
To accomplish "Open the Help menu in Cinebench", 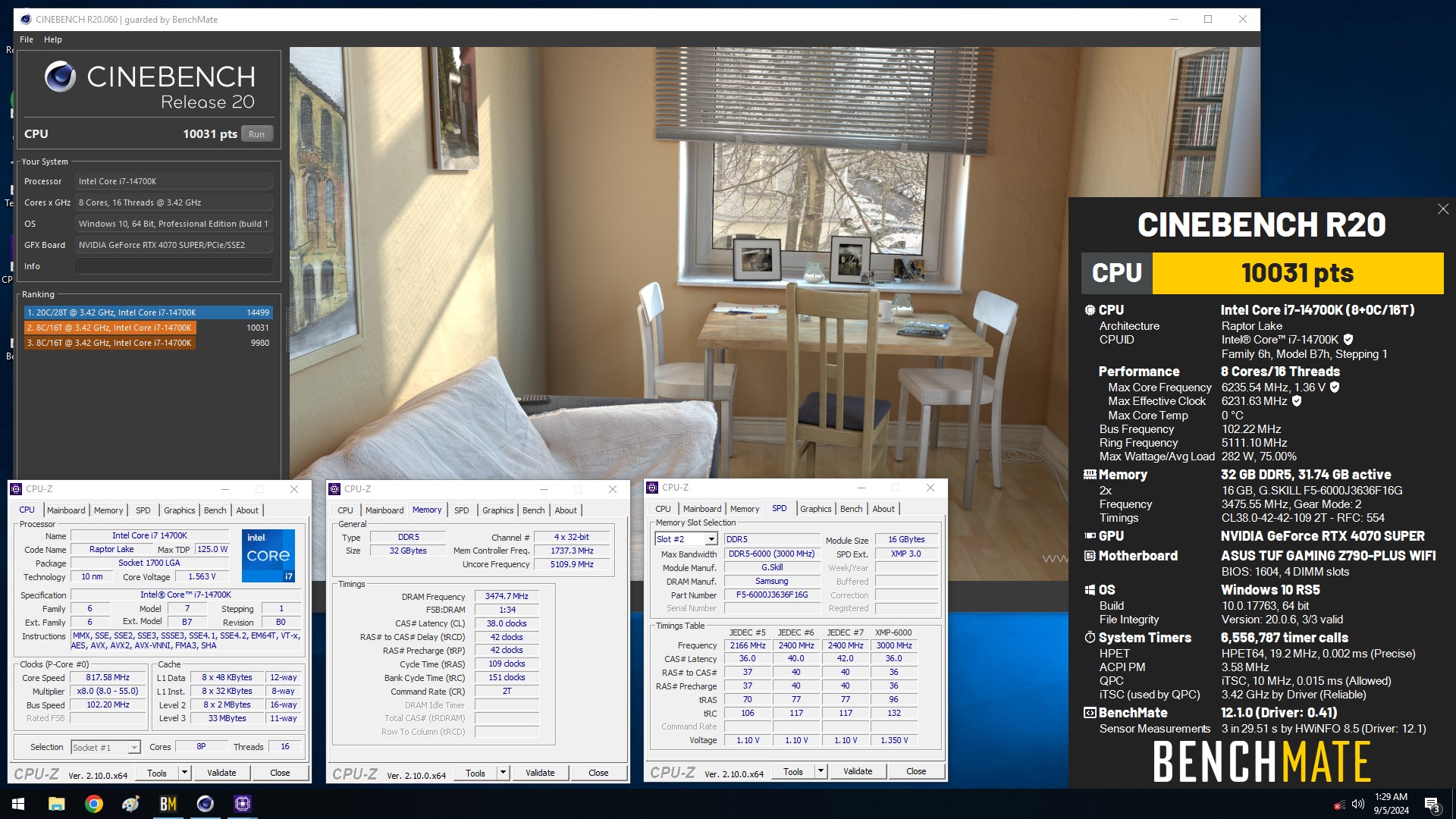I will coord(53,39).
